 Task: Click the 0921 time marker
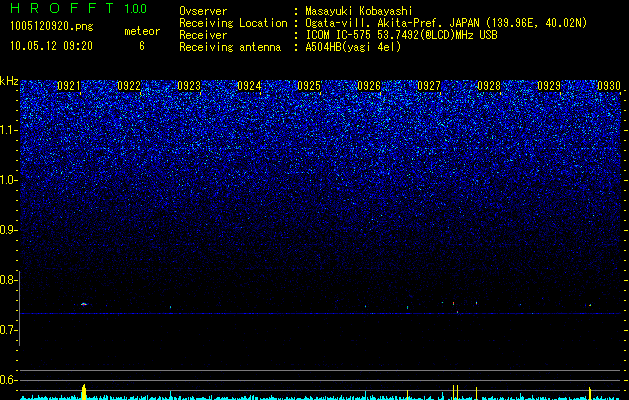[x=69, y=86]
